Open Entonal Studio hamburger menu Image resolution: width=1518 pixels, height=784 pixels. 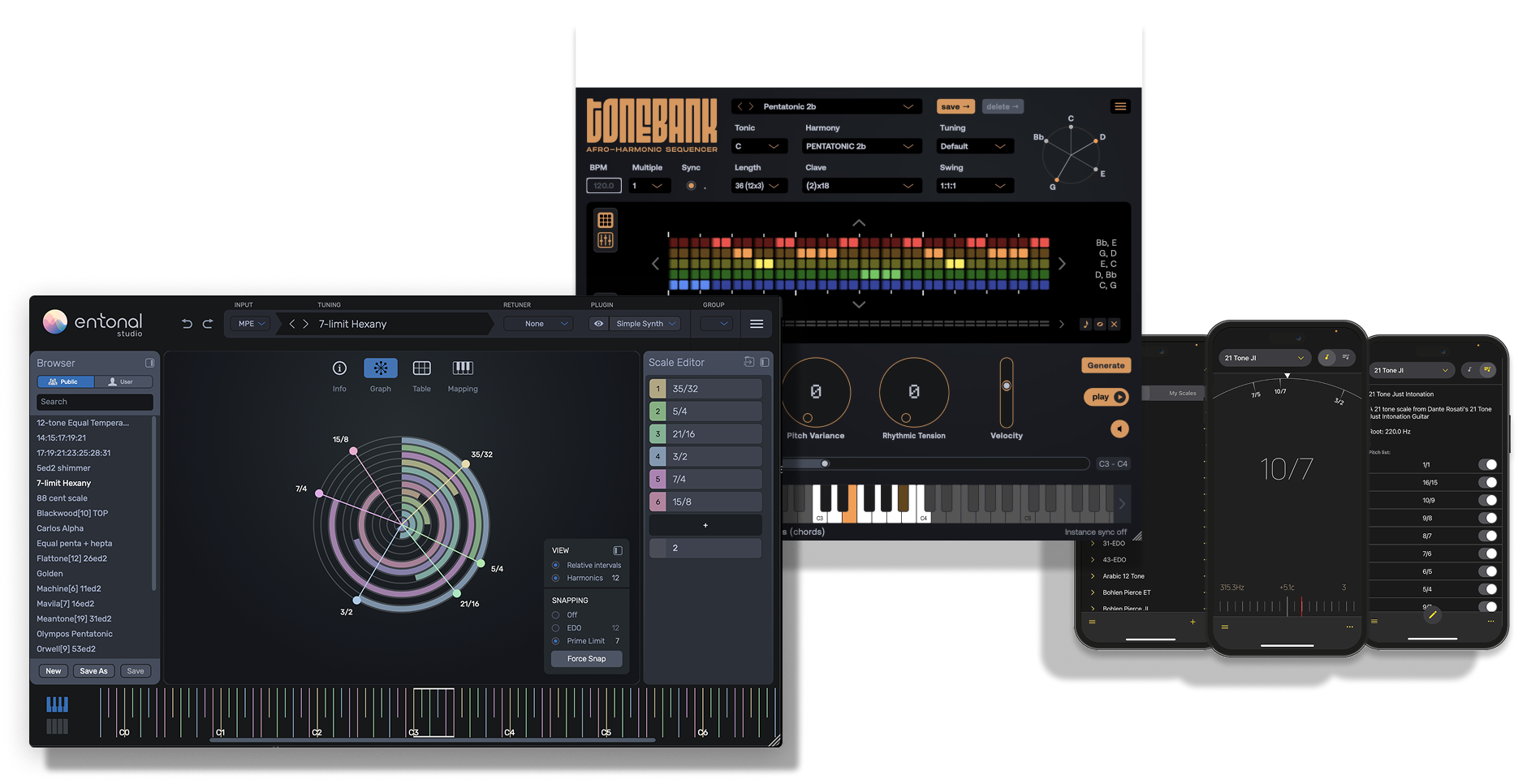757,324
